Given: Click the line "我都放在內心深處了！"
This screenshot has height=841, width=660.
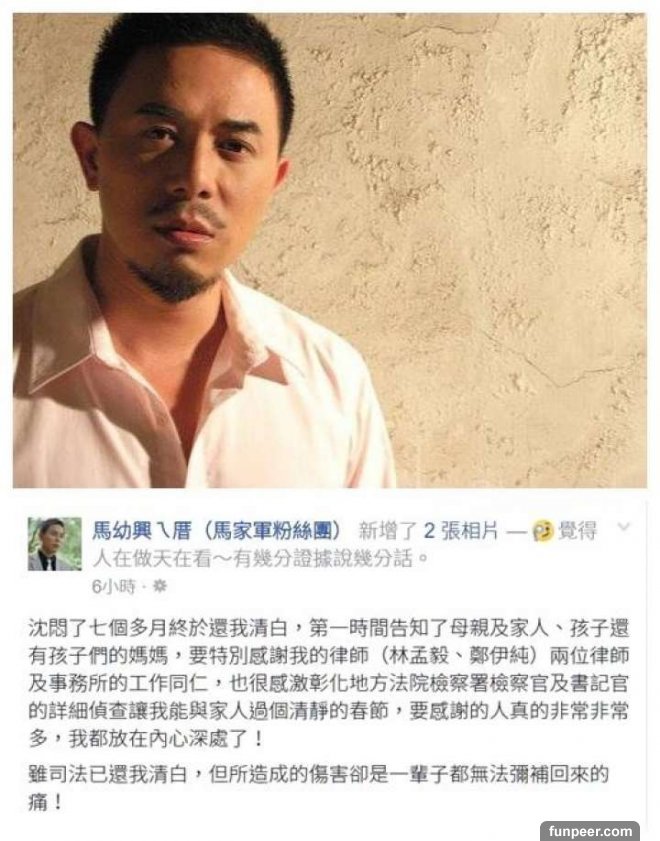Looking at the screenshot, I should point(166,739).
